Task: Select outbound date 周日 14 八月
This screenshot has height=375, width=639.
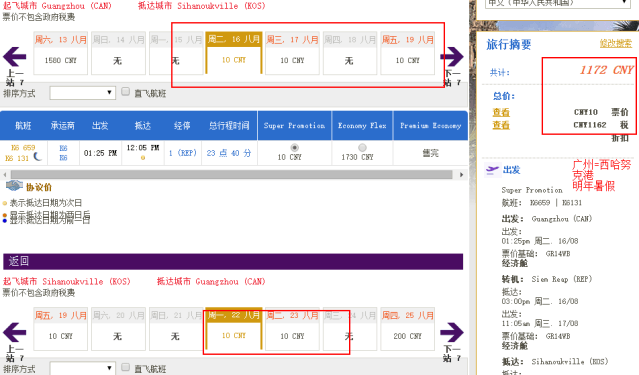Action: pyautogui.click(x=118, y=53)
